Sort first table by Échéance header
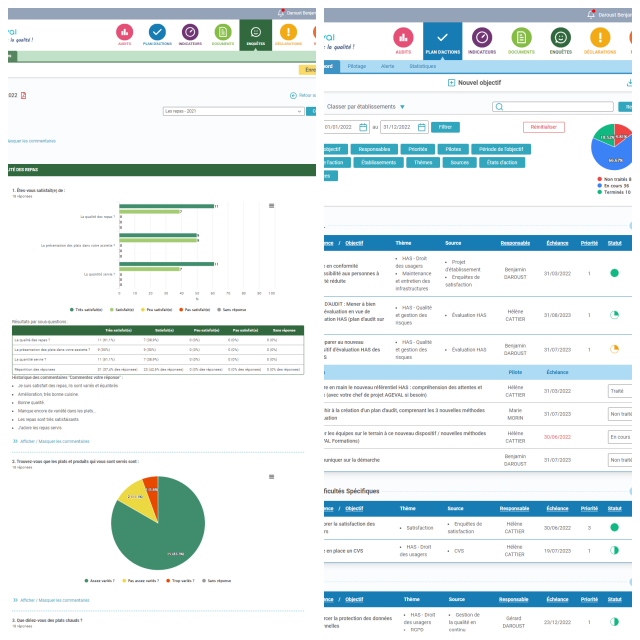640x640 pixels. coord(557,243)
